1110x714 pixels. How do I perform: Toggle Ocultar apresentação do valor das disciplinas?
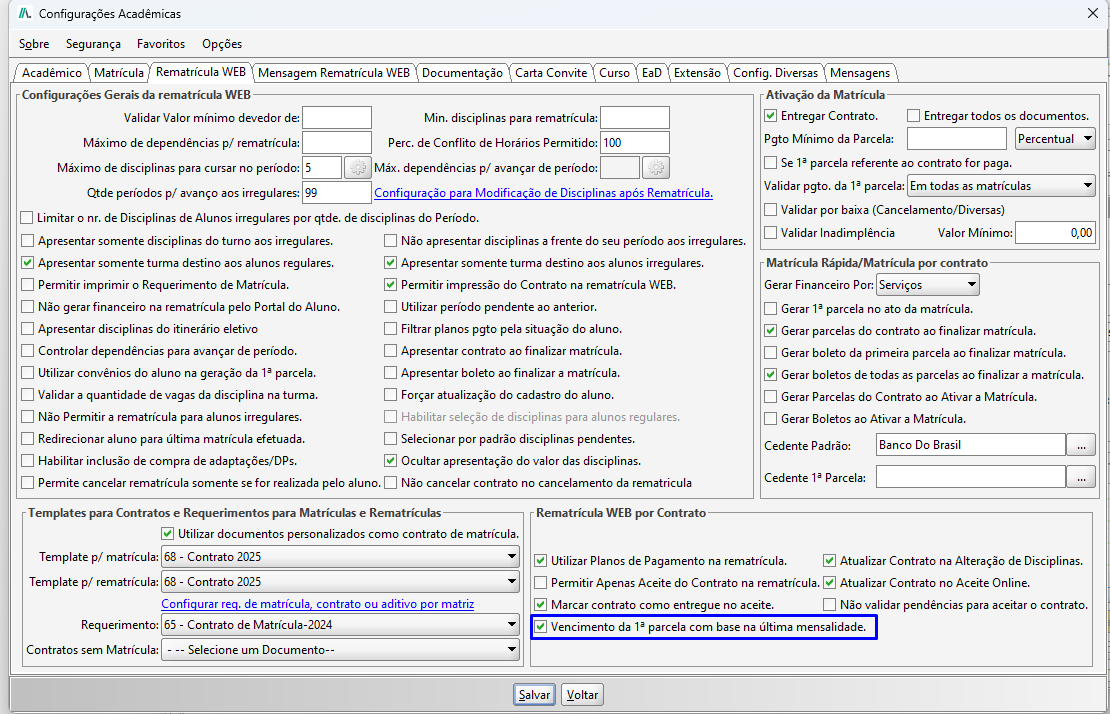(x=390, y=461)
